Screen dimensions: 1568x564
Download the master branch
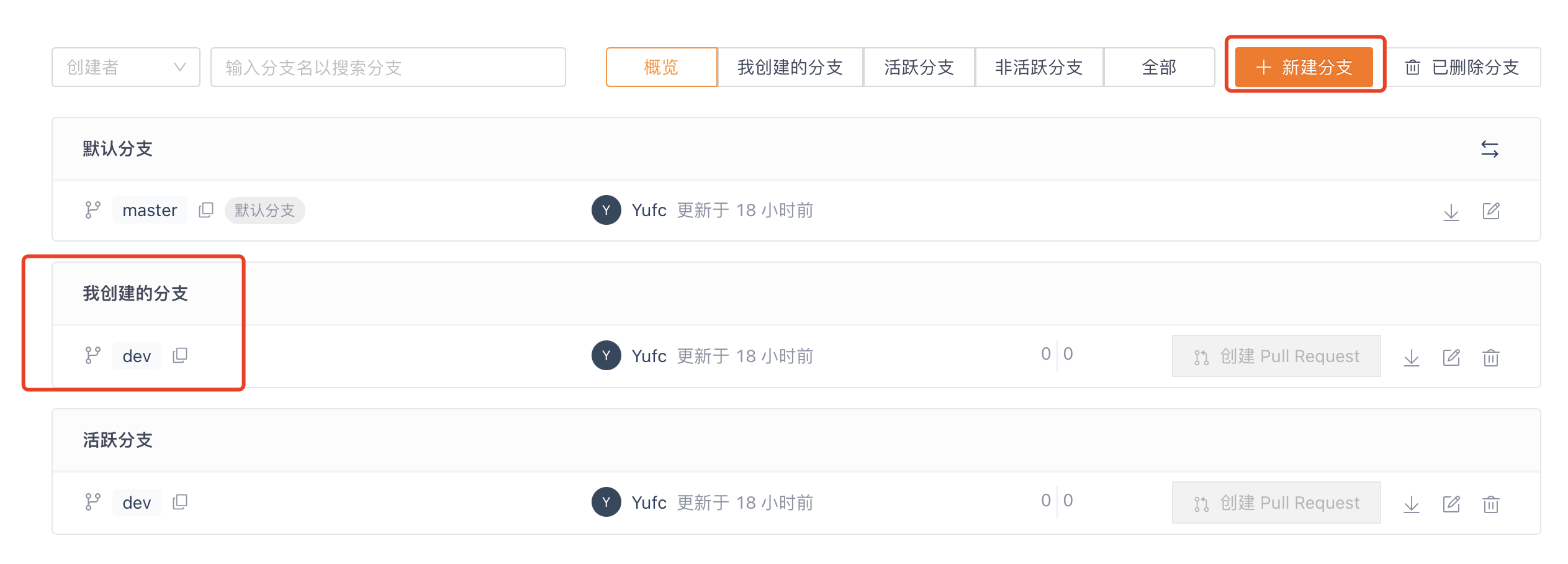click(1451, 212)
